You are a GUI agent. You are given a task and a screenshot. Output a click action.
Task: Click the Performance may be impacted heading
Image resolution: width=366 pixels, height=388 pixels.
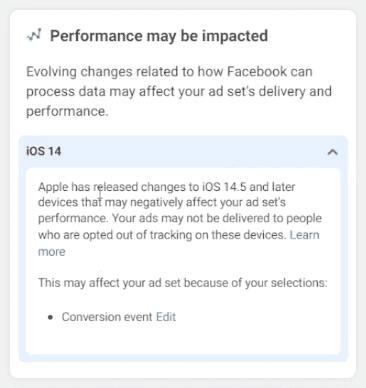click(x=159, y=36)
